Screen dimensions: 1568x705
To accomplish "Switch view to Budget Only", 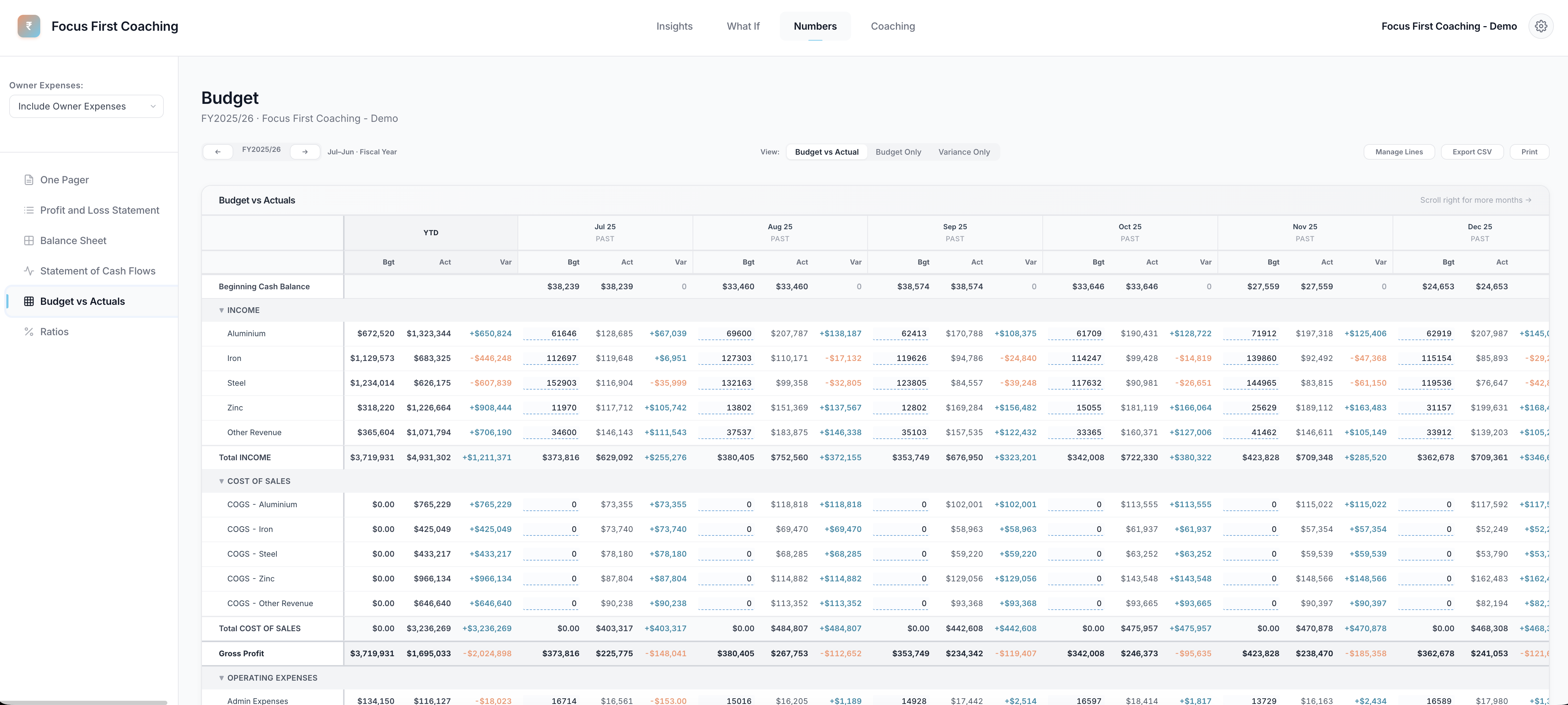I will 898,152.
